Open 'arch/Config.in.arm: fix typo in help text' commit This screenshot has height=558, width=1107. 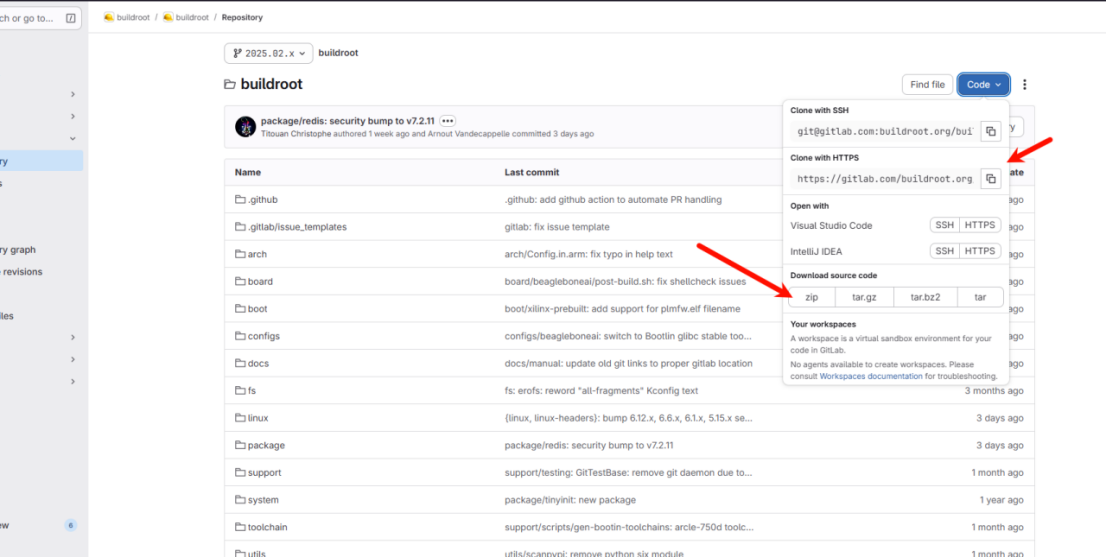click(x=588, y=254)
